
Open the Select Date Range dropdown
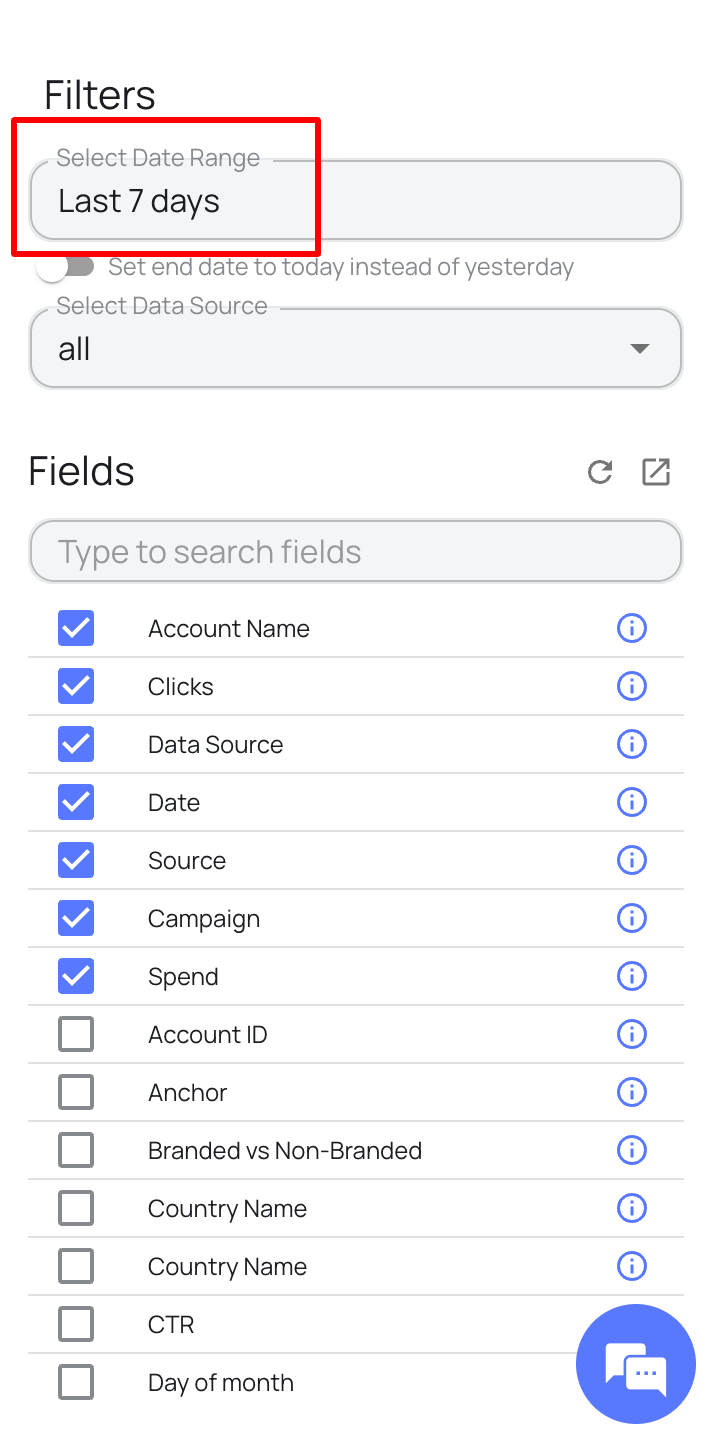click(x=356, y=201)
